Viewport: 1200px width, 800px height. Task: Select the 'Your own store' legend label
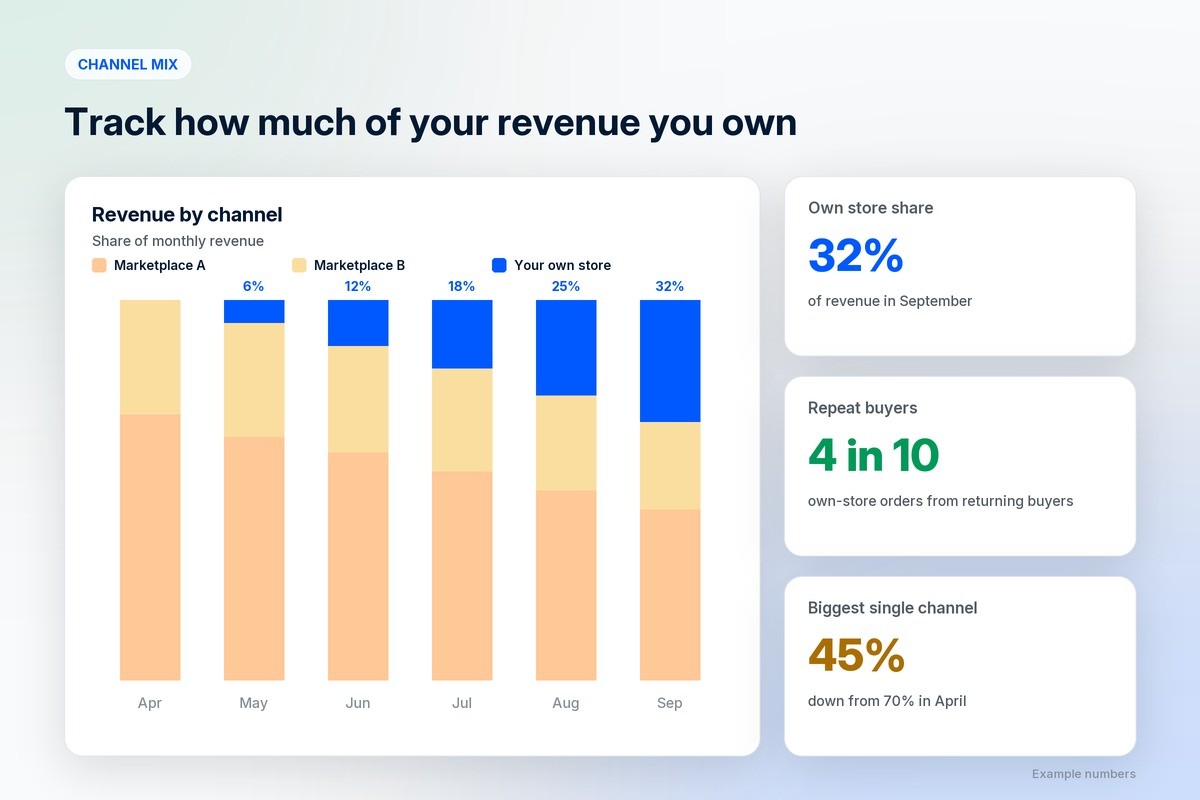[x=563, y=265]
